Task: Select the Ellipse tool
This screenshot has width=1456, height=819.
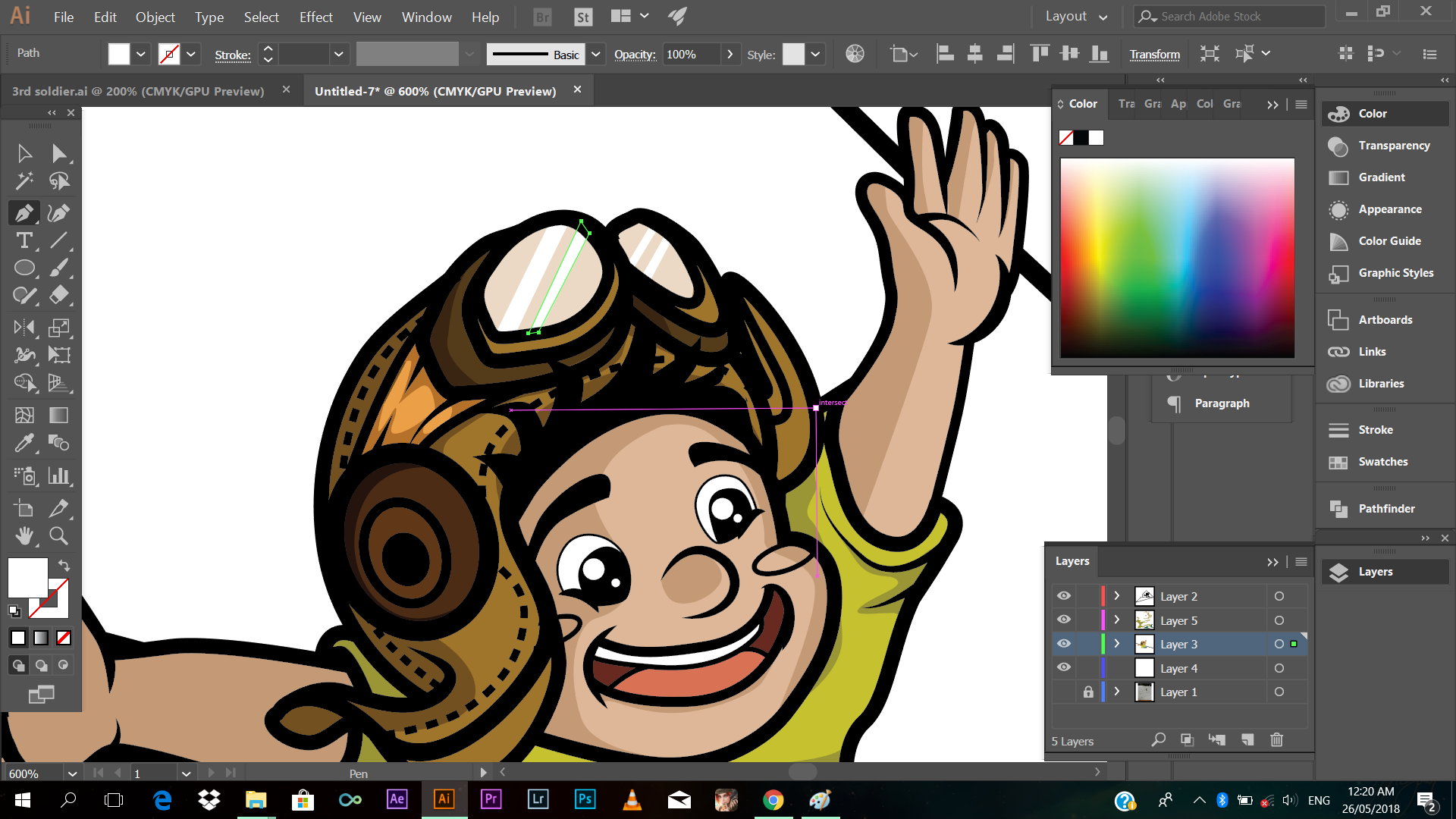Action: [24, 268]
